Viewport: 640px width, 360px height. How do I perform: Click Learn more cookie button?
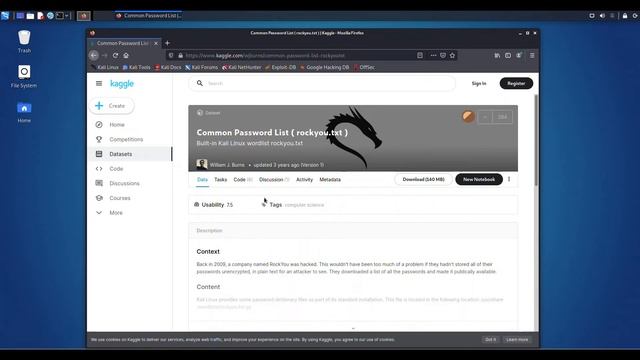[517, 340]
